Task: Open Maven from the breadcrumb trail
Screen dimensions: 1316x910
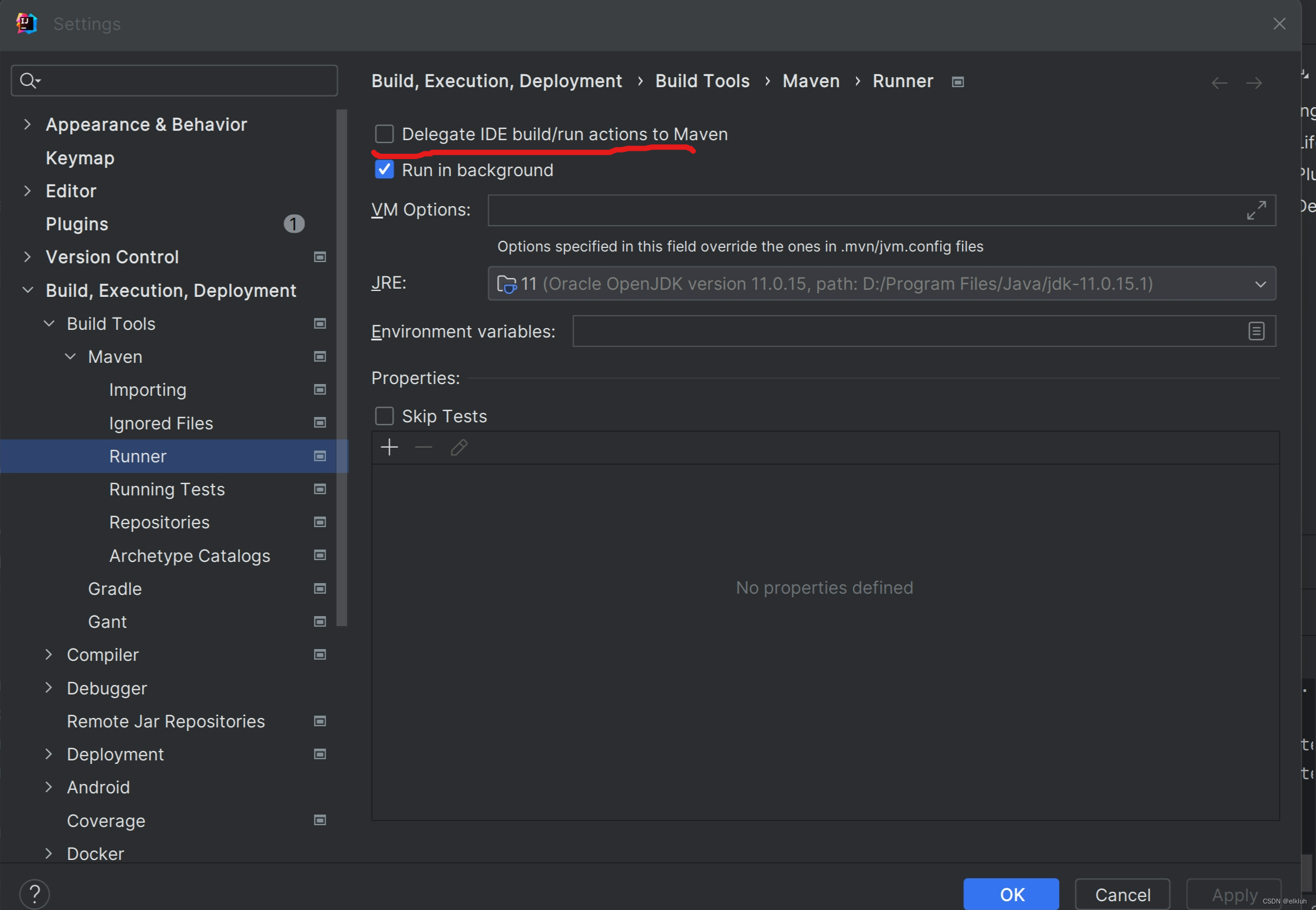Action: (x=810, y=81)
